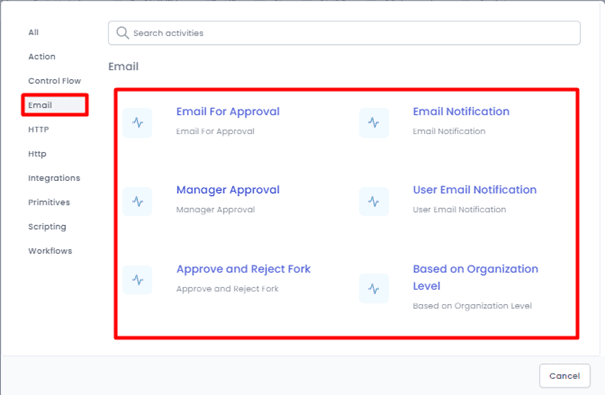Click the Approve and Reject Fork icon
This screenshot has width=605, height=395.
coord(137,280)
